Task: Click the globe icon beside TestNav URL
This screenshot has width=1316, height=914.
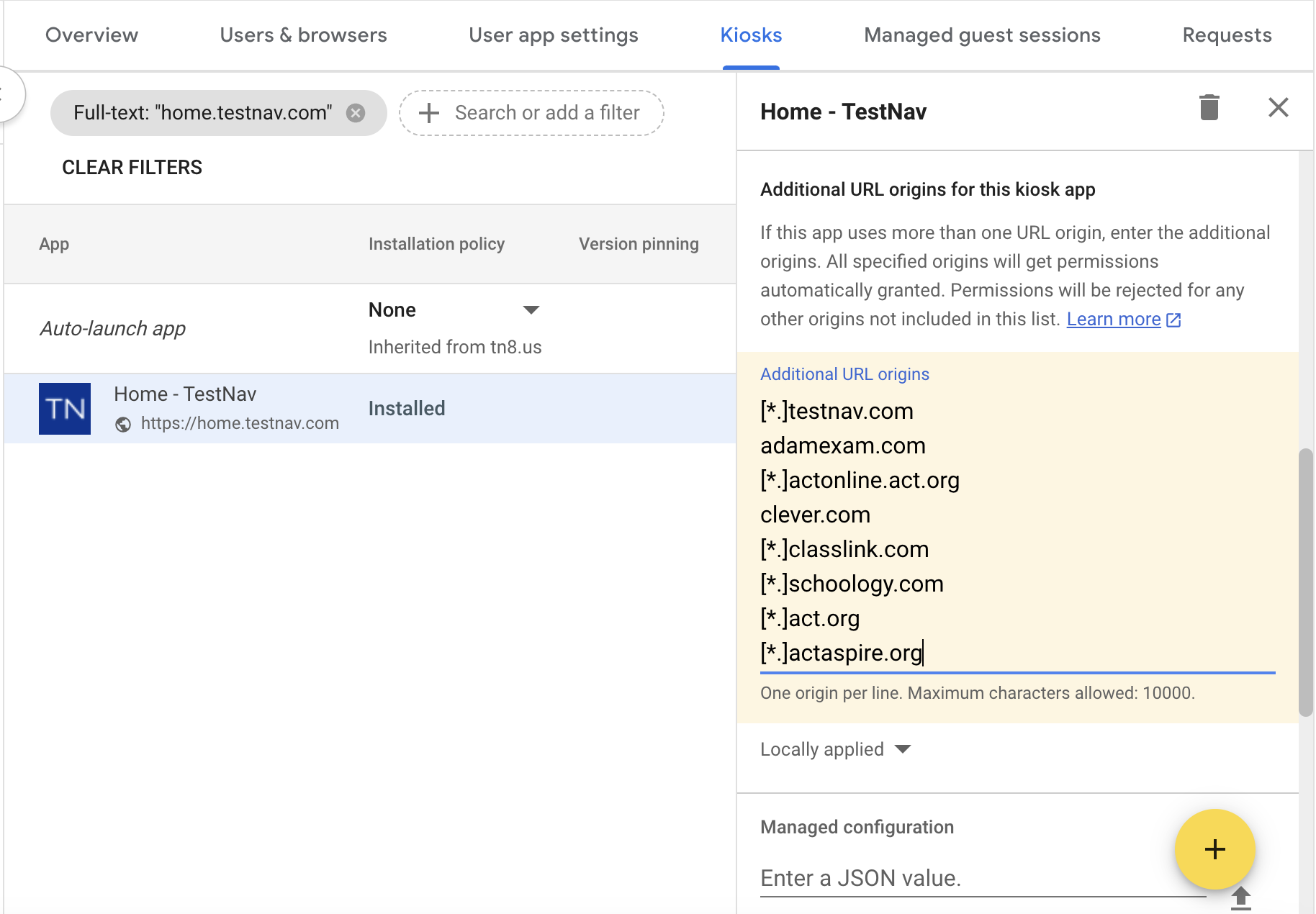Action: (x=123, y=424)
